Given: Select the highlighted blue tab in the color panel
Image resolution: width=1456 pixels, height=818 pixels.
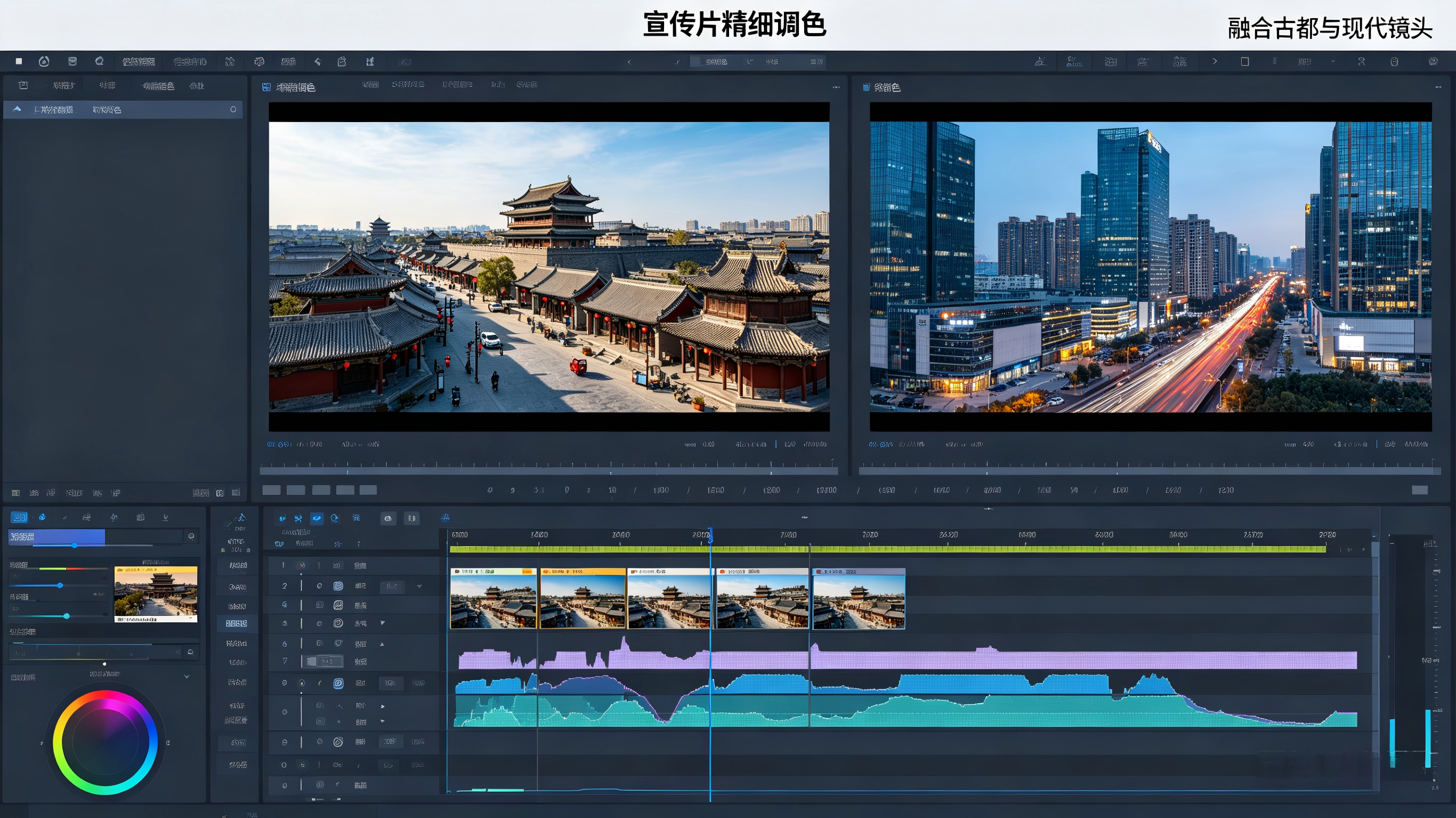Looking at the screenshot, I should [19, 517].
